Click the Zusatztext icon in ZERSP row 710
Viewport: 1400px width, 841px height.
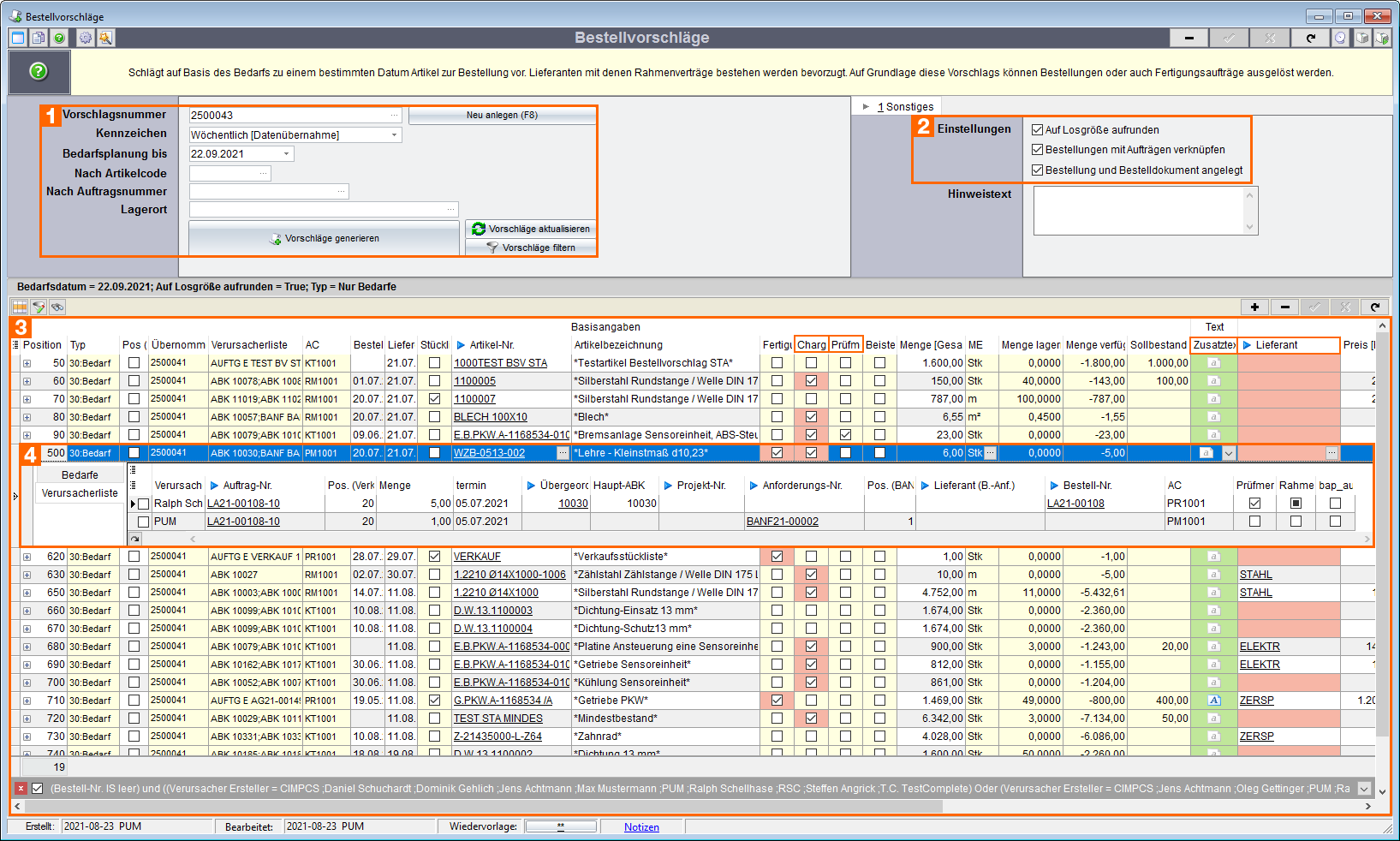click(x=1213, y=701)
